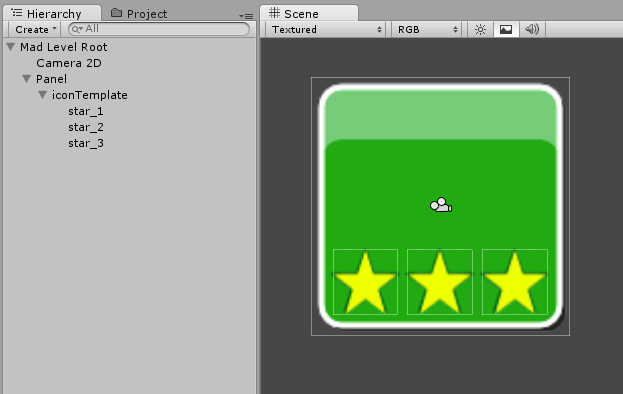
Task: Click the Hierarchy search field
Action: 159,29
